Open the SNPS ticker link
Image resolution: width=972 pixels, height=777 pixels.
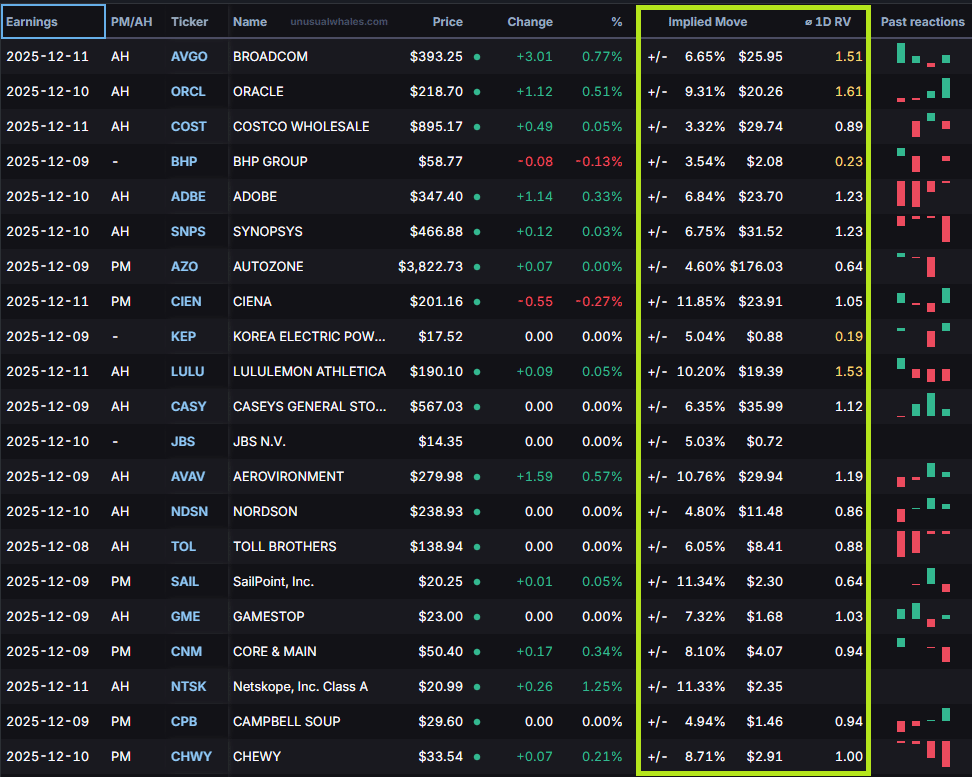pos(188,231)
